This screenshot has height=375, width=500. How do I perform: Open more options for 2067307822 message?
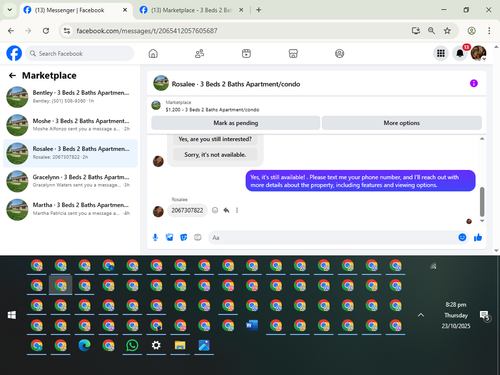pyautogui.click(x=237, y=210)
